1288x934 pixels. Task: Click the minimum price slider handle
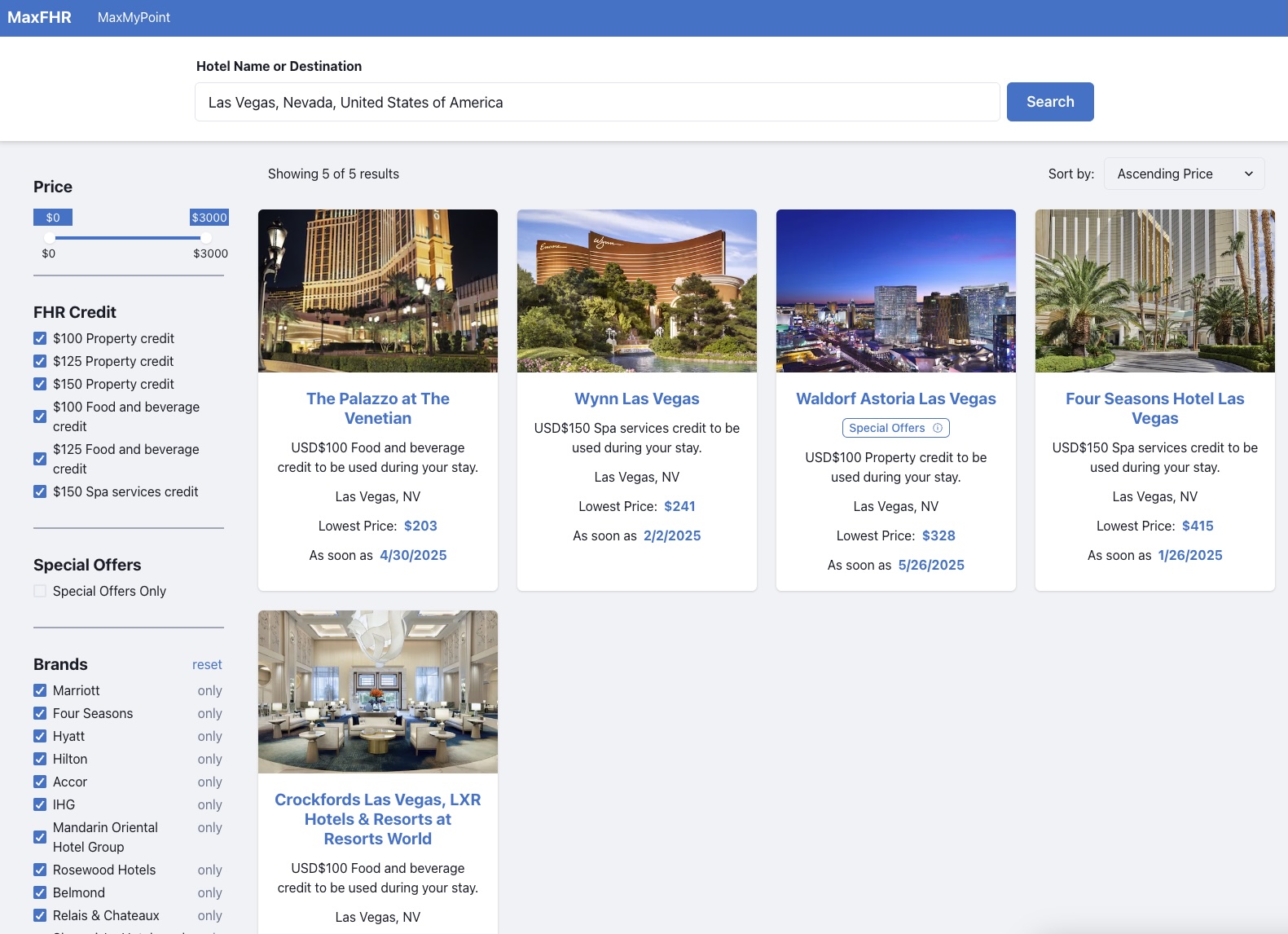[x=50, y=238]
